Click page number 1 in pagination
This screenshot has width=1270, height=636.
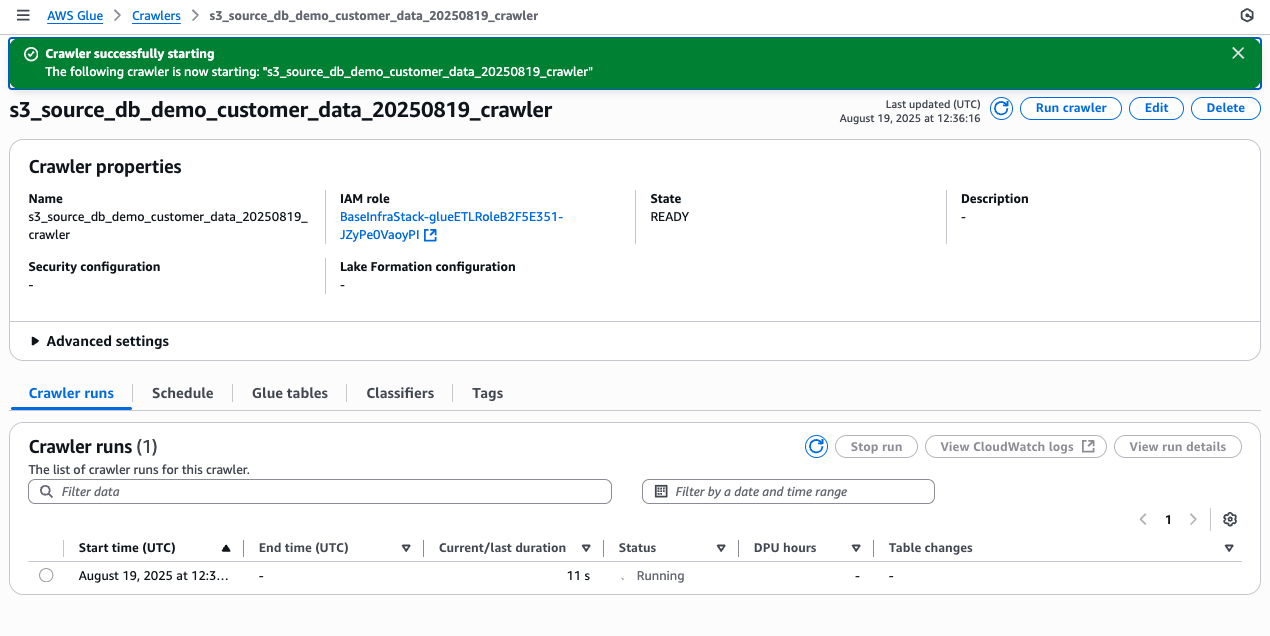click(x=1168, y=520)
